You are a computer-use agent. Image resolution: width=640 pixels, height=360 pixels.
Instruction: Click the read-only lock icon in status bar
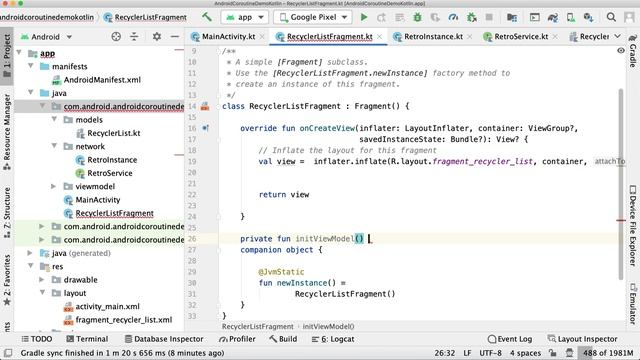point(553,353)
